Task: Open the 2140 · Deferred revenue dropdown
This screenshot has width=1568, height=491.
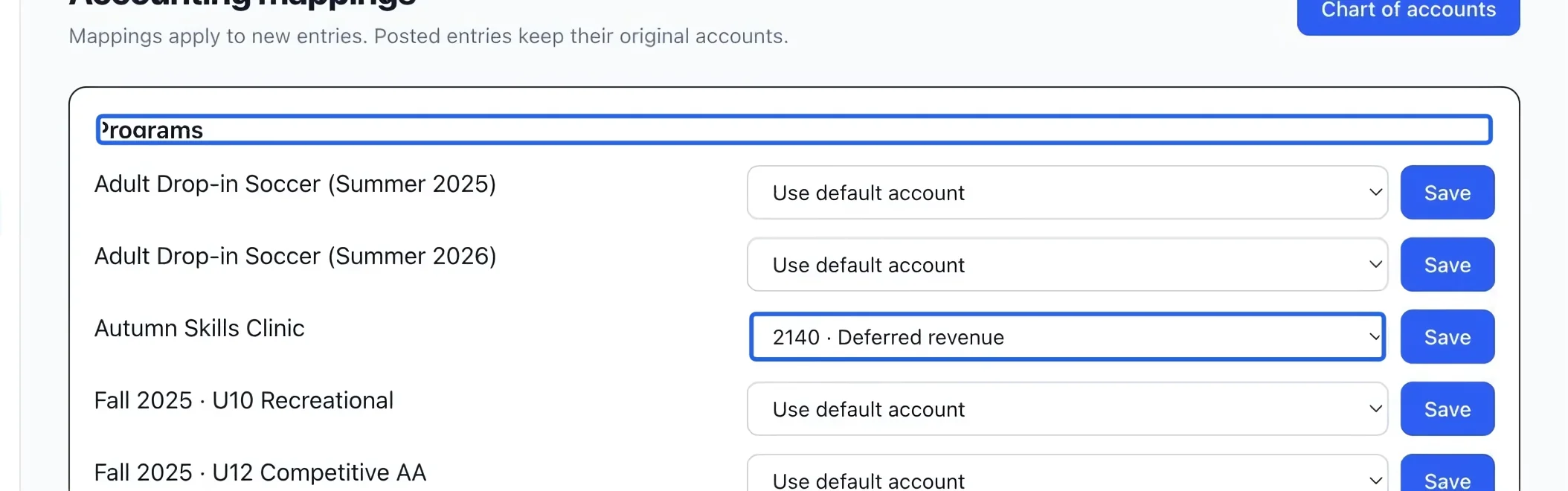Action: [x=1067, y=337]
